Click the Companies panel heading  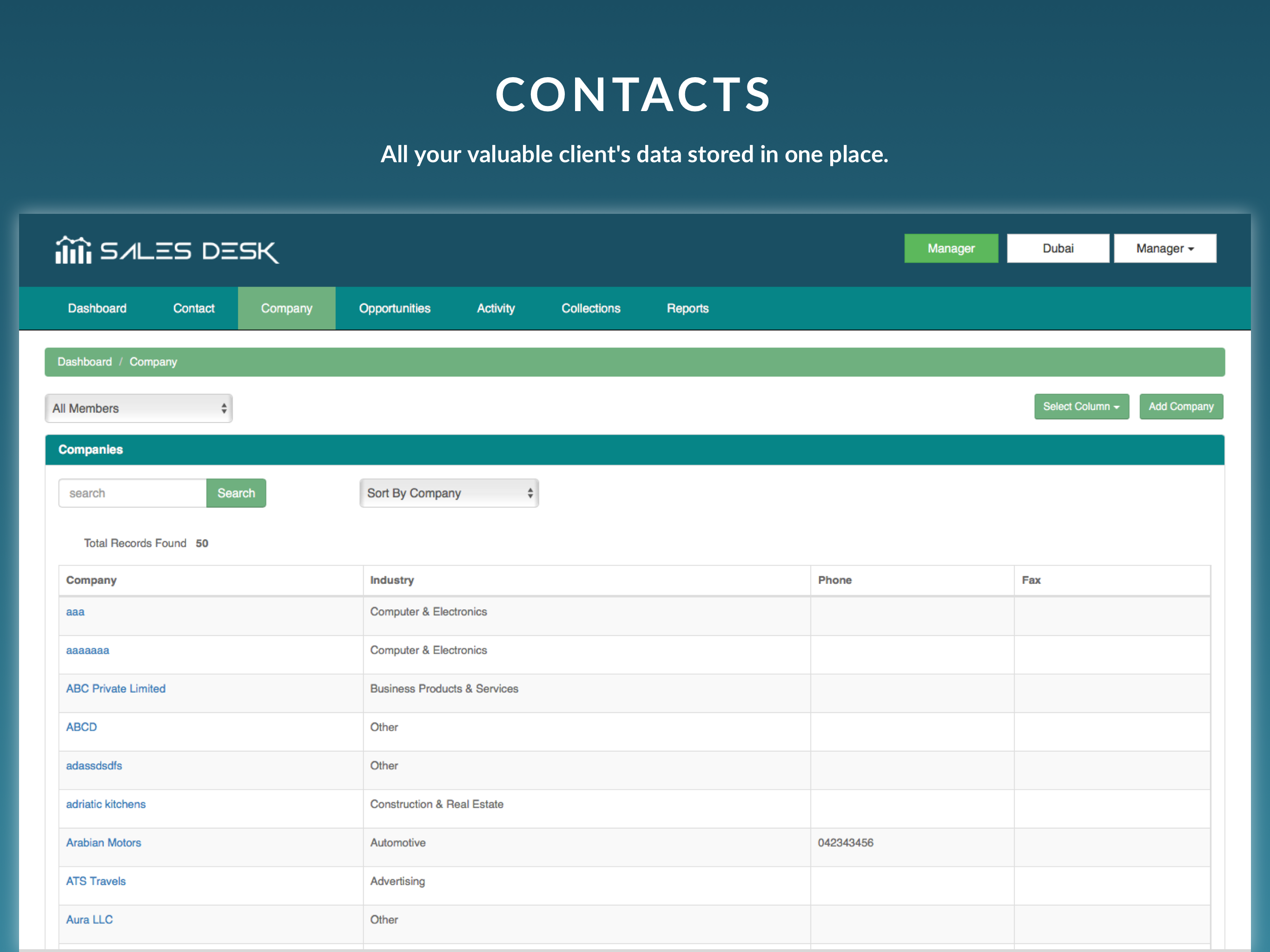[x=90, y=450]
